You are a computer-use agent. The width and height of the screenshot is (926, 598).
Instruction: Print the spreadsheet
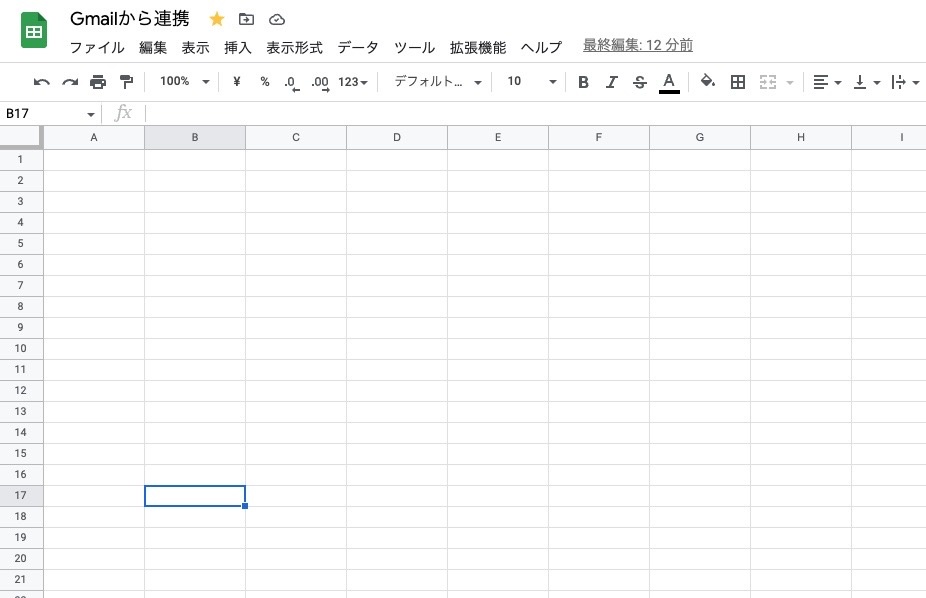98,82
